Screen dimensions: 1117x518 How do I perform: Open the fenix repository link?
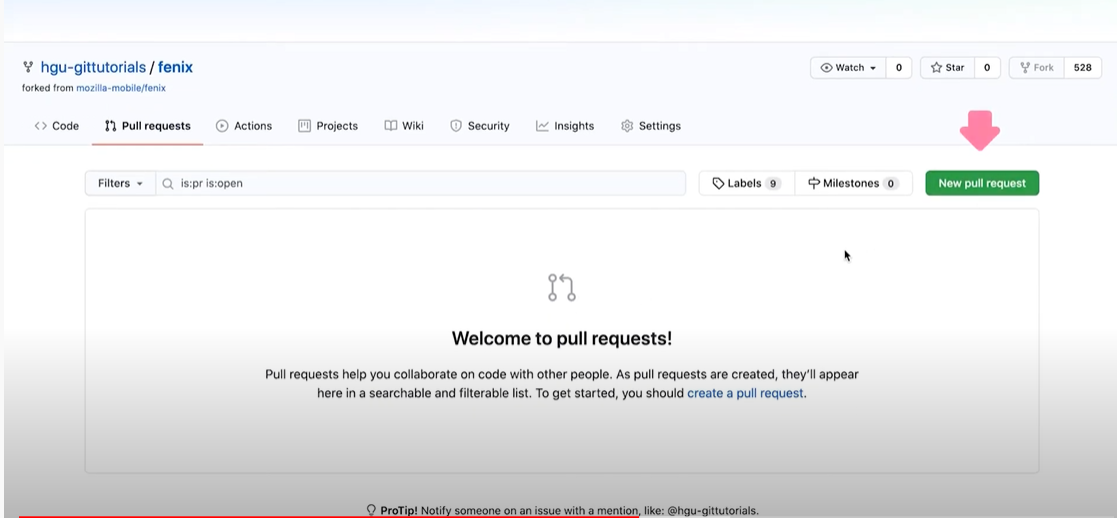tap(175, 68)
